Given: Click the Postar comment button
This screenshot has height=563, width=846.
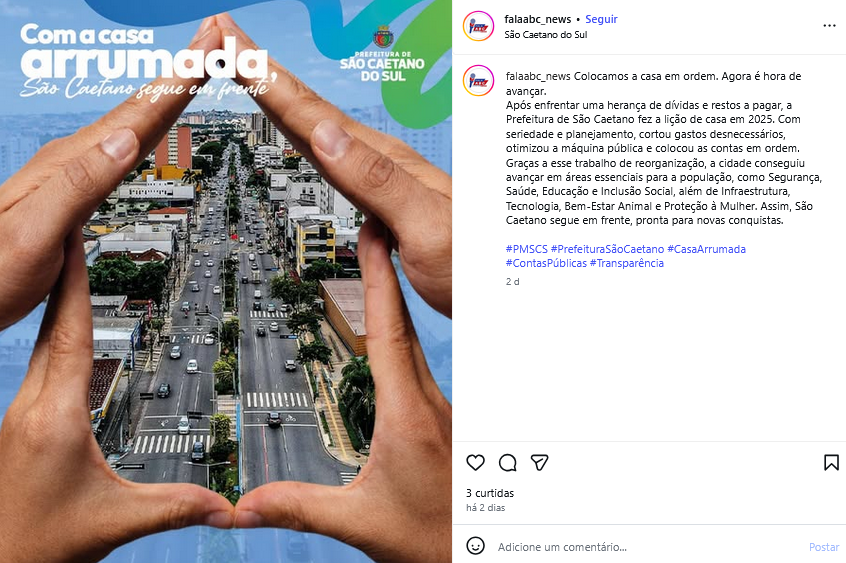Looking at the screenshot, I should [x=824, y=547].
